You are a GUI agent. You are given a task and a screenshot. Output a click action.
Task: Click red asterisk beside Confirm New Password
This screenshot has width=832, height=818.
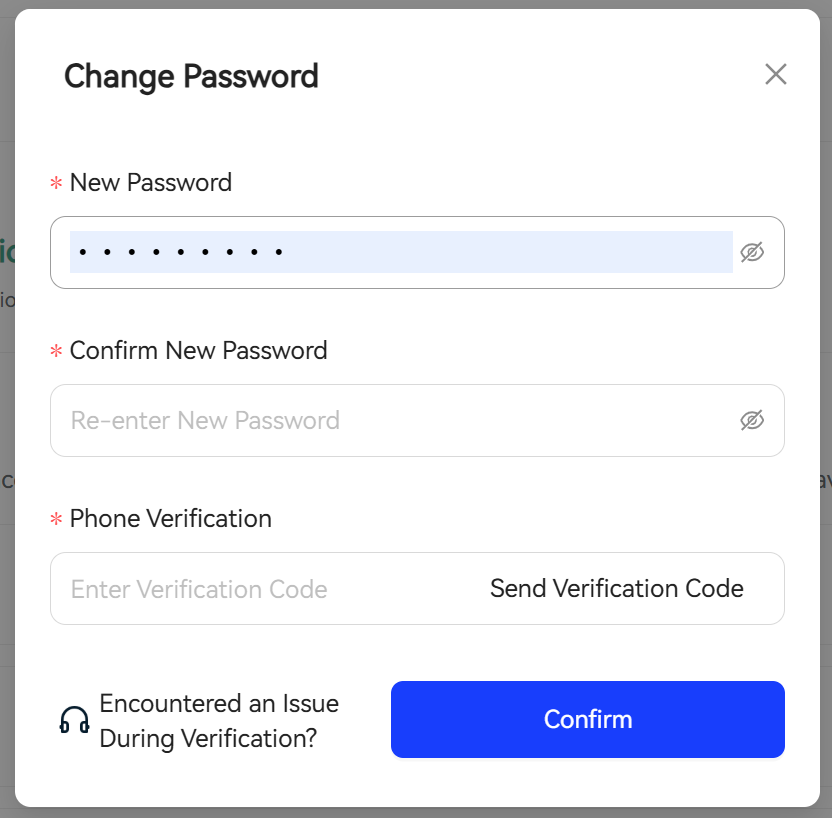[56, 351]
